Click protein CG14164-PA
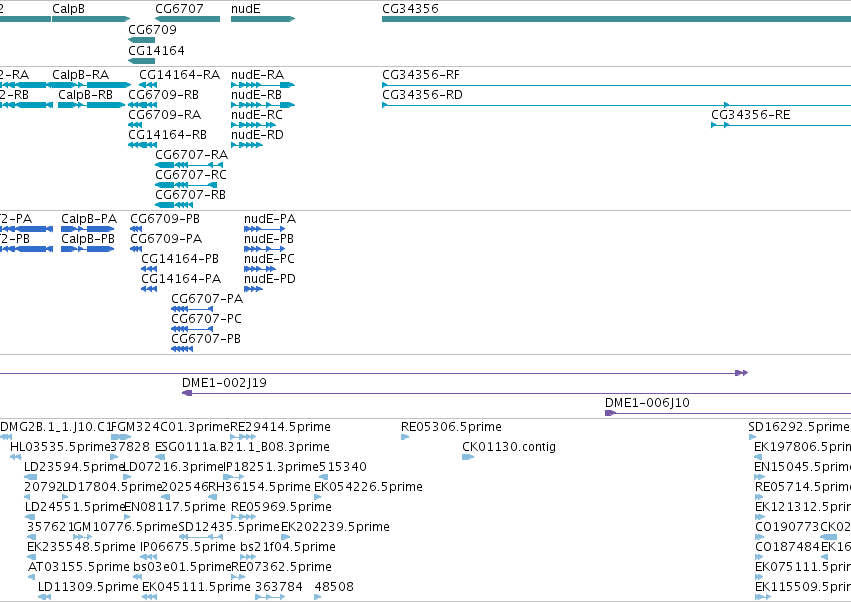 coord(149,289)
